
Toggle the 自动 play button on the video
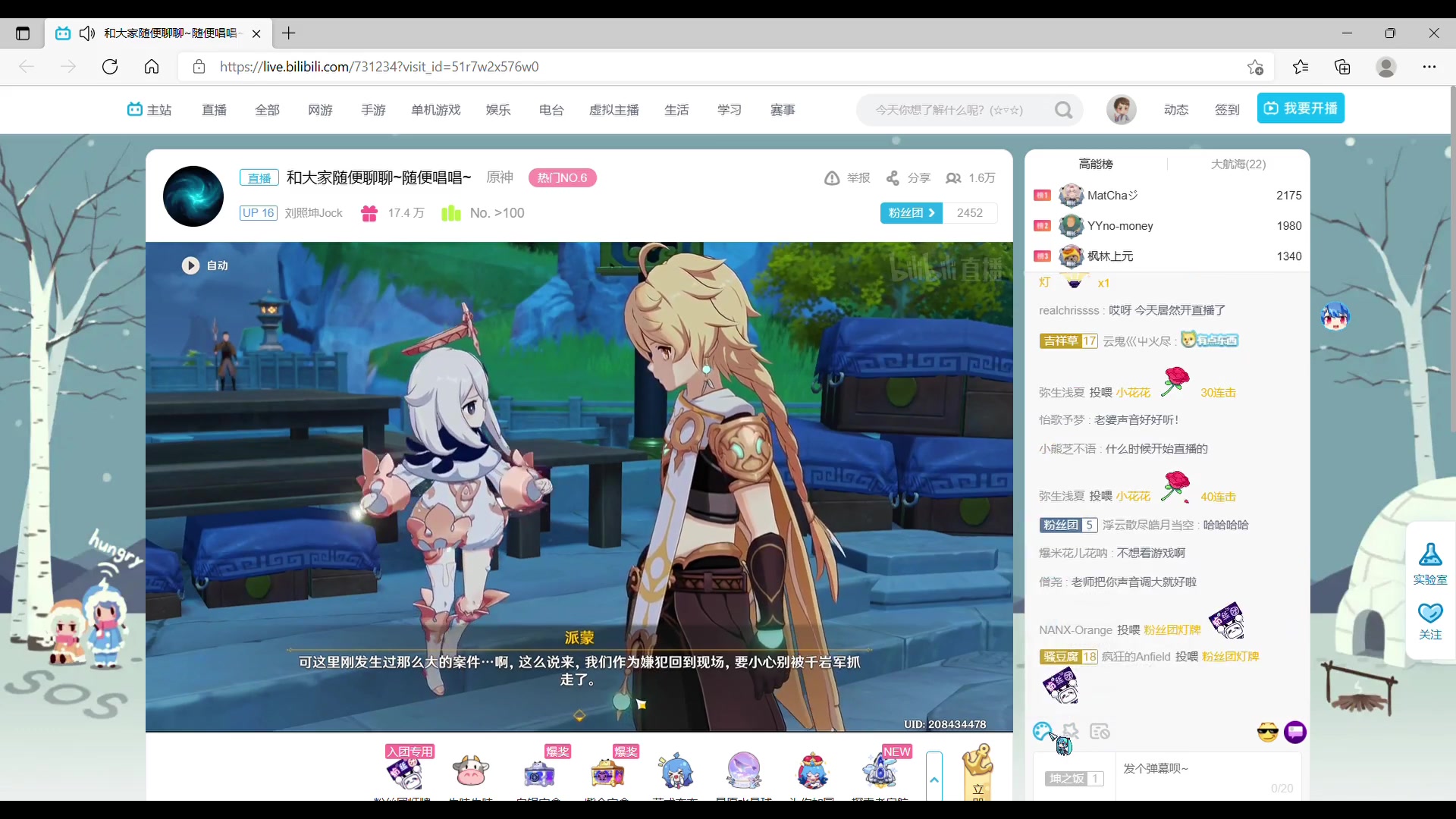pyautogui.click(x=190, y=265)
